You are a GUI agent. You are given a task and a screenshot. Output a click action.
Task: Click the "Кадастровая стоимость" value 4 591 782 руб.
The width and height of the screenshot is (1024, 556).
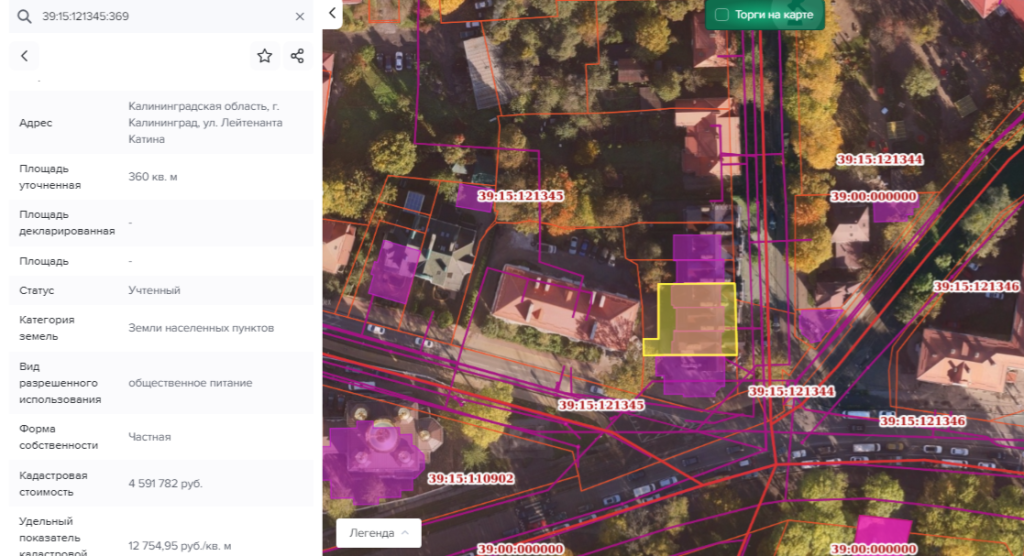[x=166, y=484]
